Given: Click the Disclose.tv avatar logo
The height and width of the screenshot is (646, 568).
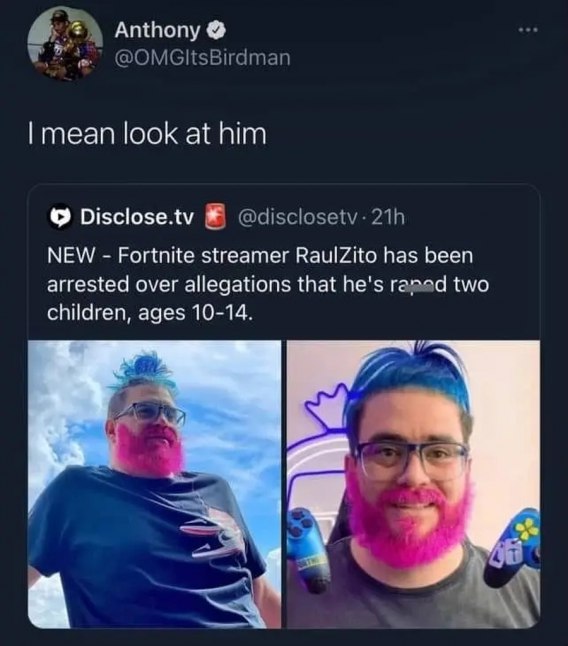Looking at the screenshot, I should (x=60, y=216).
